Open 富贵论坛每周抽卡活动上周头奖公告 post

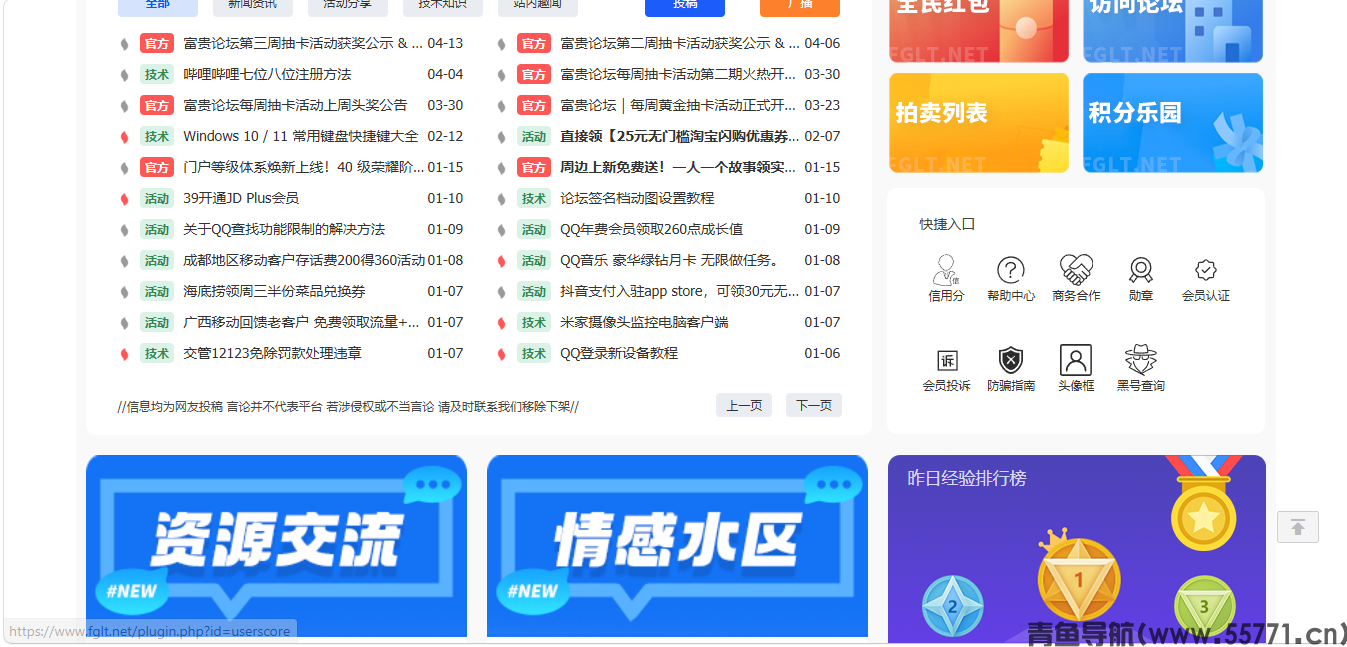(295, 105)
